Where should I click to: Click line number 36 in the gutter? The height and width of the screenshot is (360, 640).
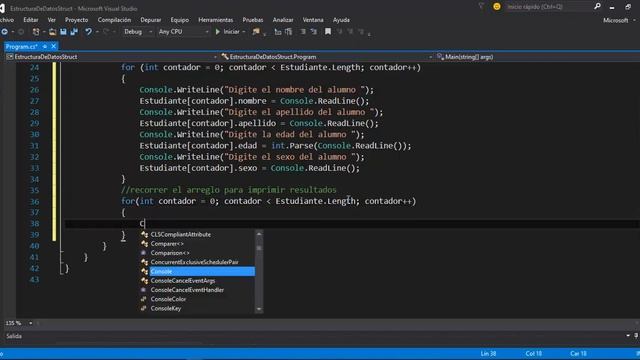coord(34,201)
